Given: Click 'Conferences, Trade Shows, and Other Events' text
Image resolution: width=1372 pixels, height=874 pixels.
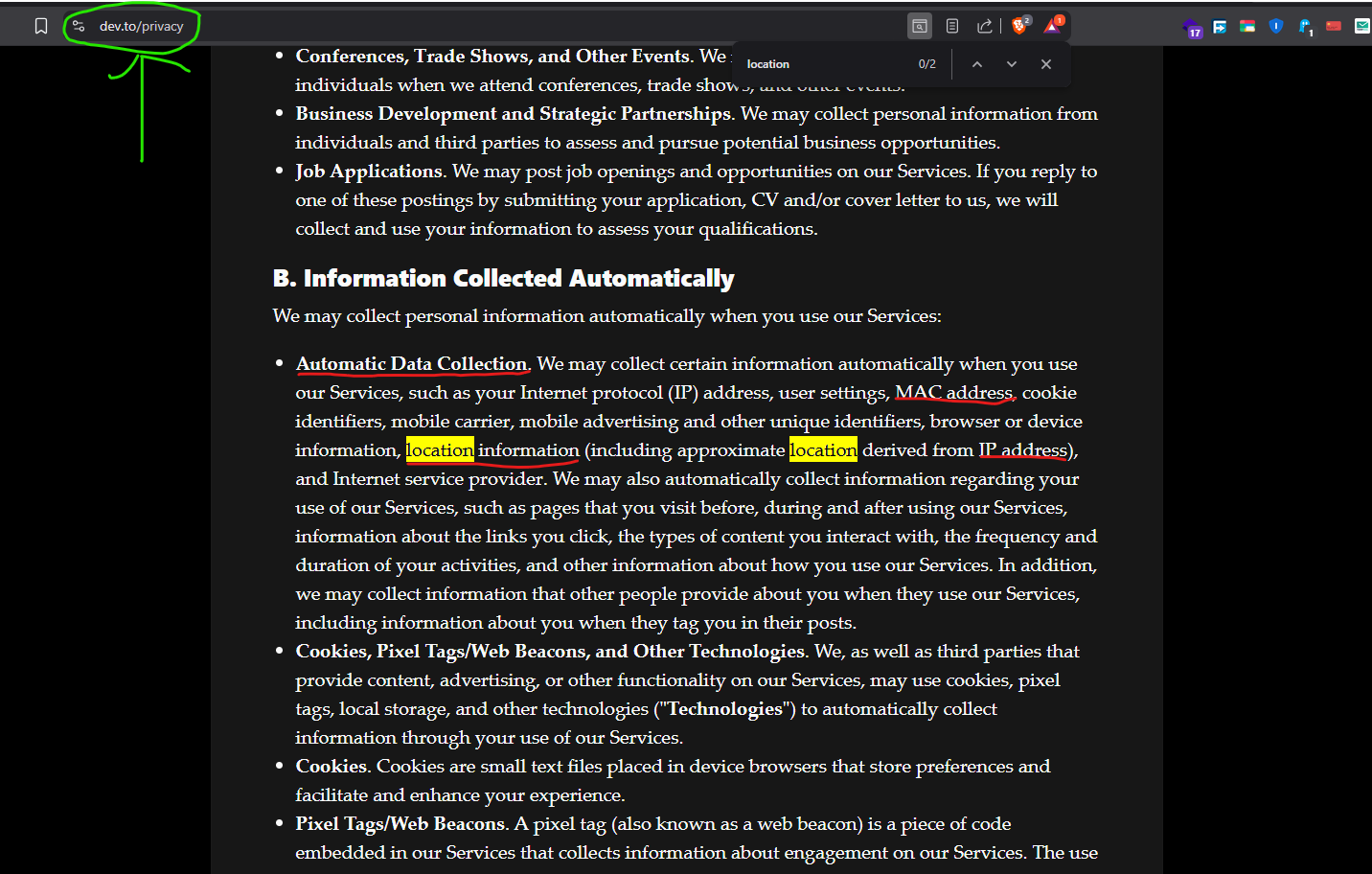Looking at the screenshot, I should coord(492,57).
